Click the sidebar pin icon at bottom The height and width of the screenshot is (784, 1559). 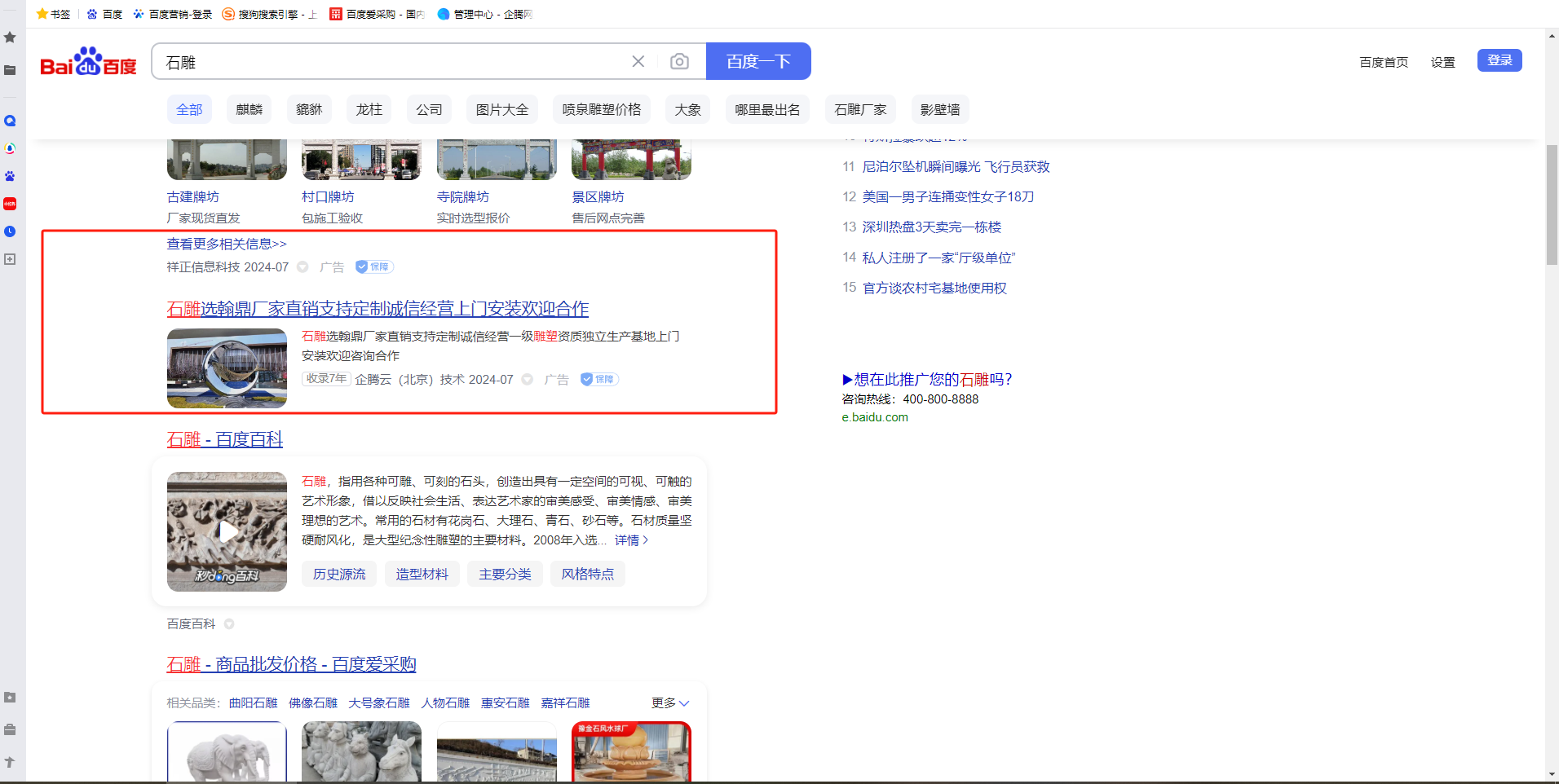10,762
